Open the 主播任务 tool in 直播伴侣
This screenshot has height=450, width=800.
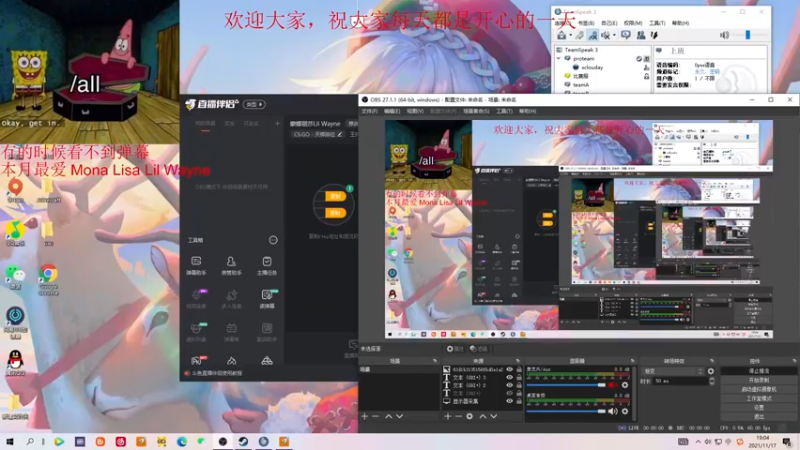click(267, 266)
